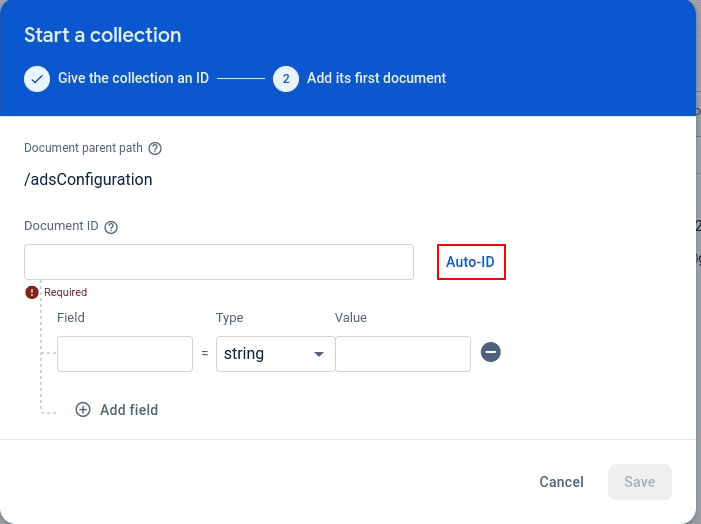Focus the Document ID text box
Image resolution: width=701 pixels, height=524 pixels.
click(x=219, y=262)
